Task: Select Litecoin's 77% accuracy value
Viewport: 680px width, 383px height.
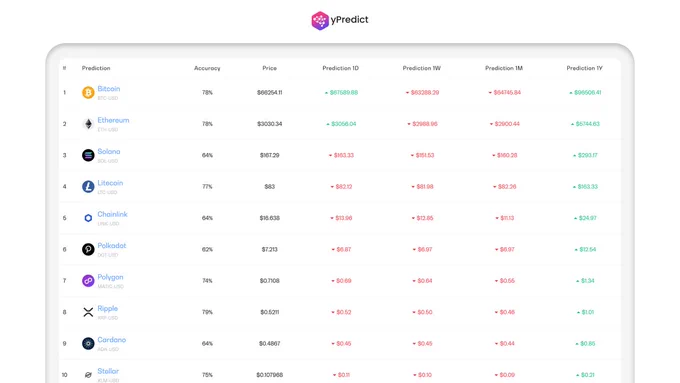Action: (x=207, y=187)
